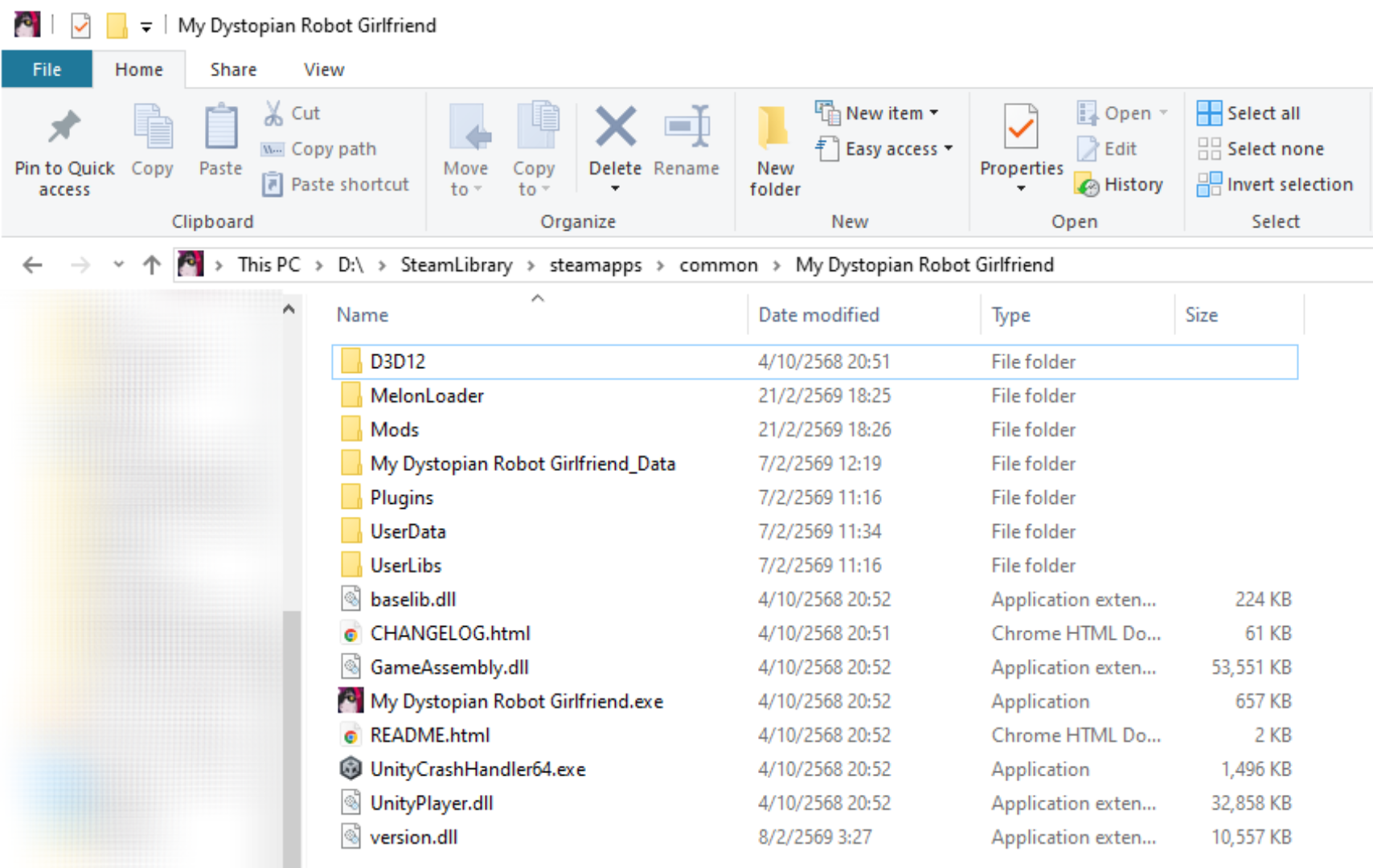Click the Select none icon
The image size is (1373, 868).
point(1209,149)
